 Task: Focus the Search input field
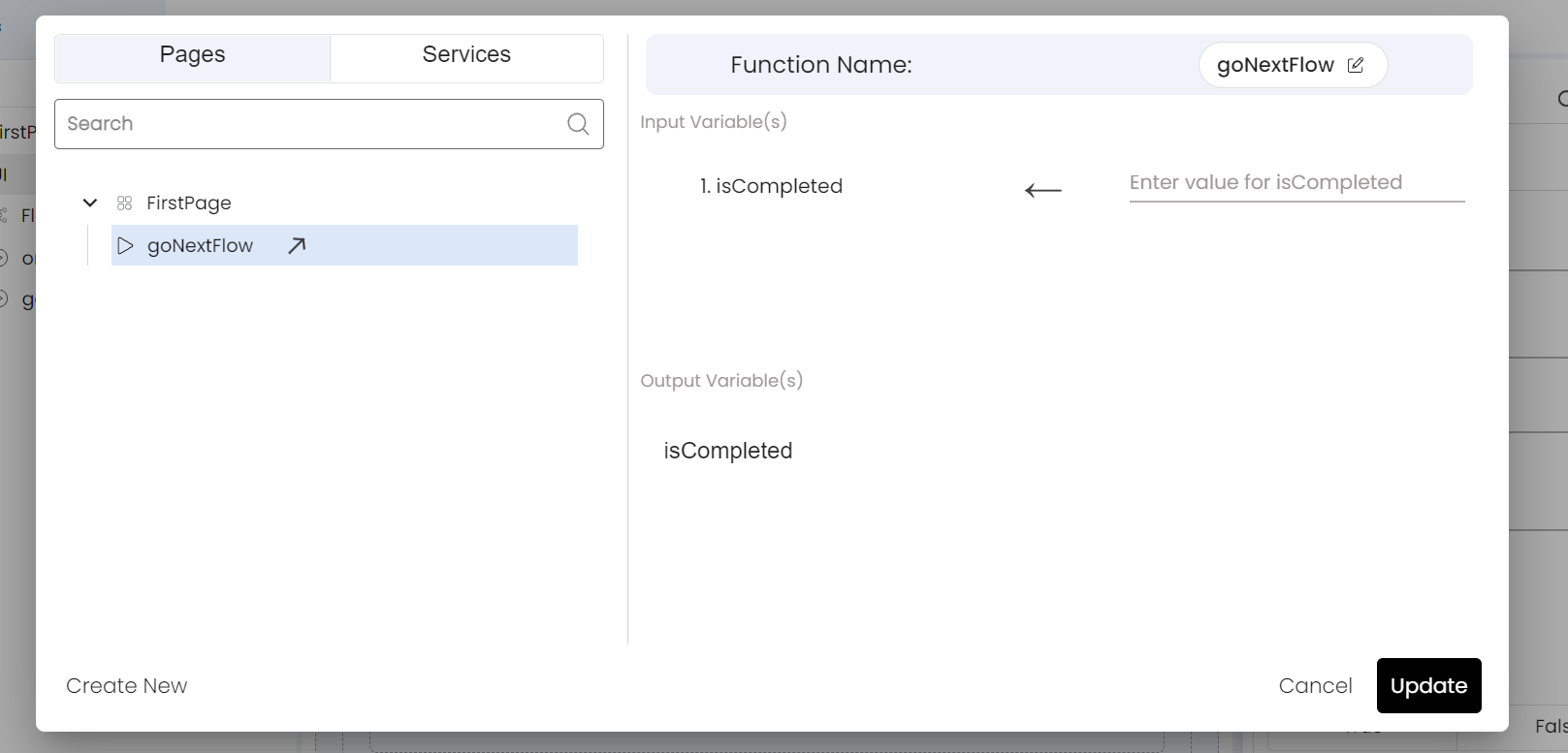tap(329, 124)
